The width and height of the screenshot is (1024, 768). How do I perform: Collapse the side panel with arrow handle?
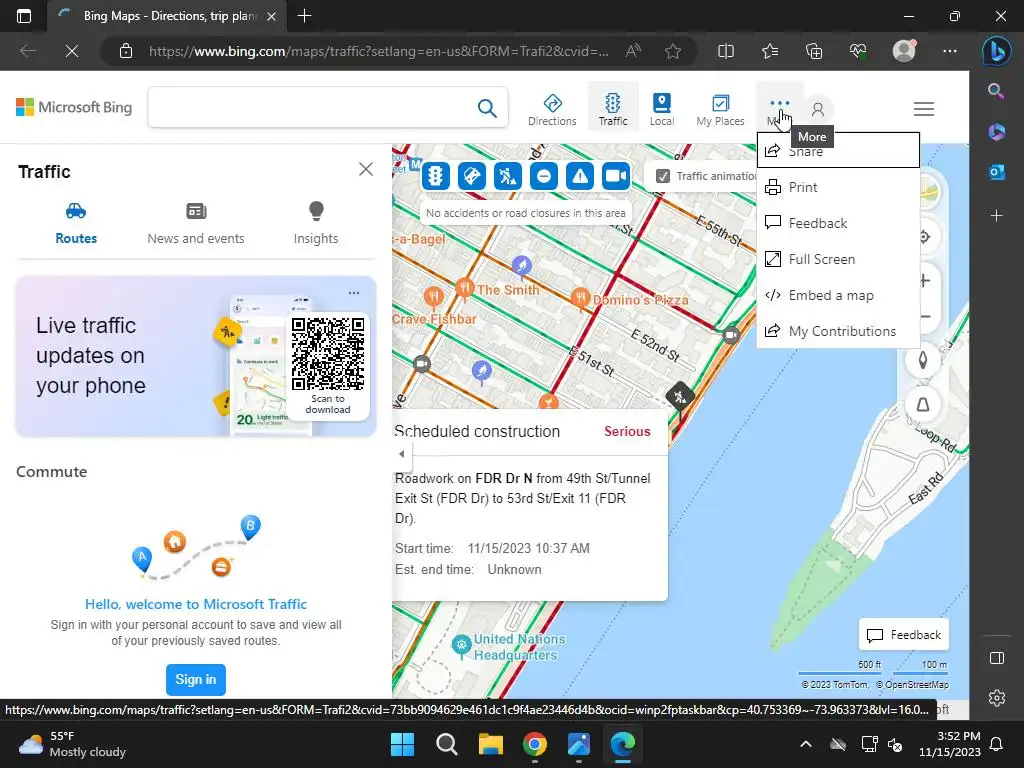pyautogui.click(x=401, y=454)
